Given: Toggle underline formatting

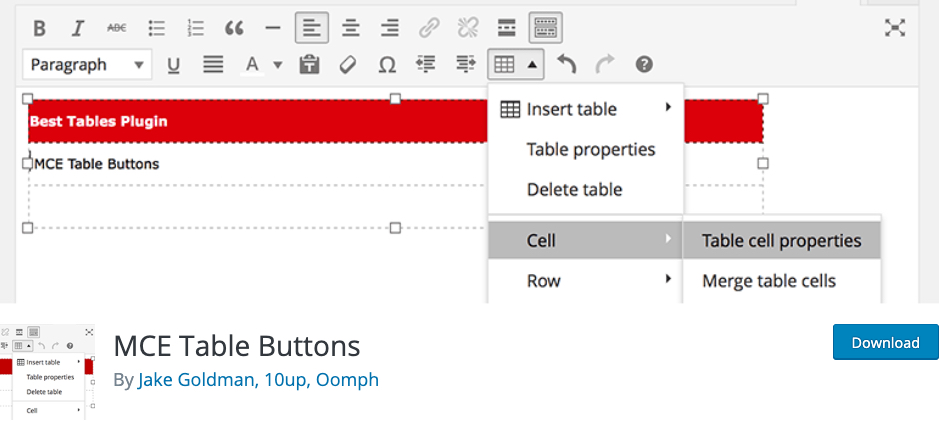Looking at the screenshot, I should click(174, 65).
